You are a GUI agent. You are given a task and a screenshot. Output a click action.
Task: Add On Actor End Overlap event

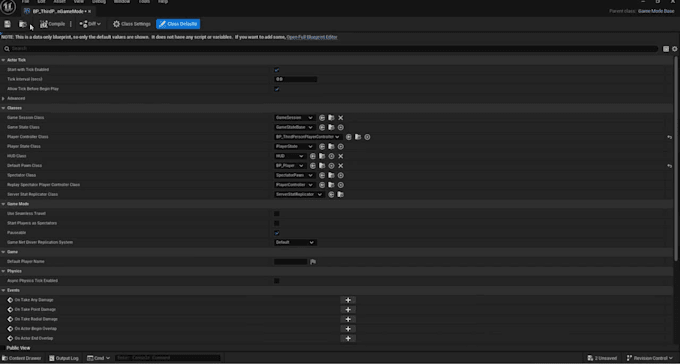point(348,338)
